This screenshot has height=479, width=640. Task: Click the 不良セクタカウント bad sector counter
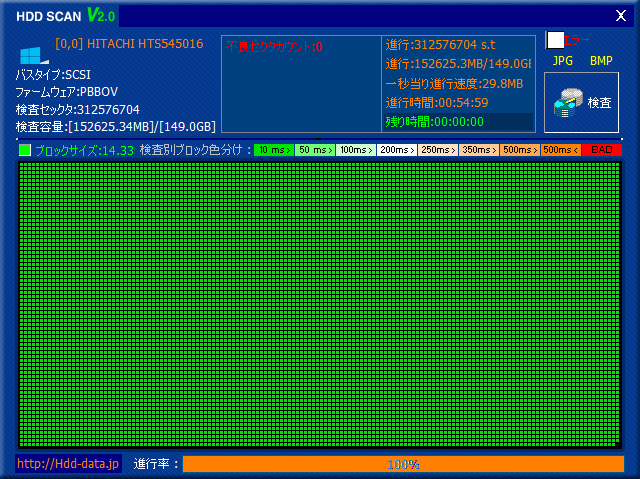click(274, 46)
